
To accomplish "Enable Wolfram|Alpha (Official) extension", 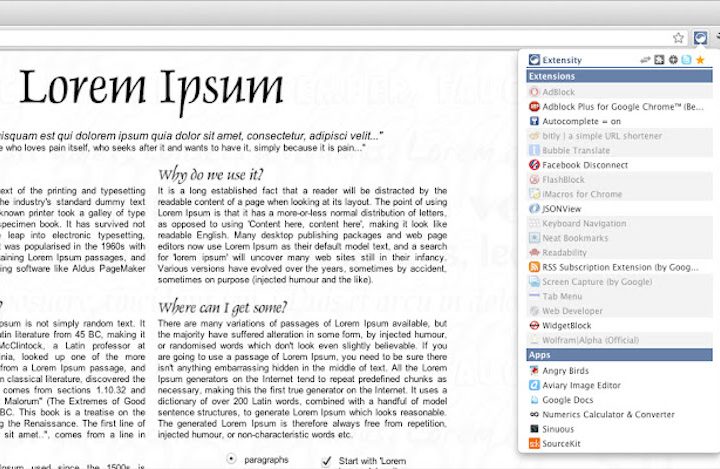I will pyautogui.click(x=619, y=340).
